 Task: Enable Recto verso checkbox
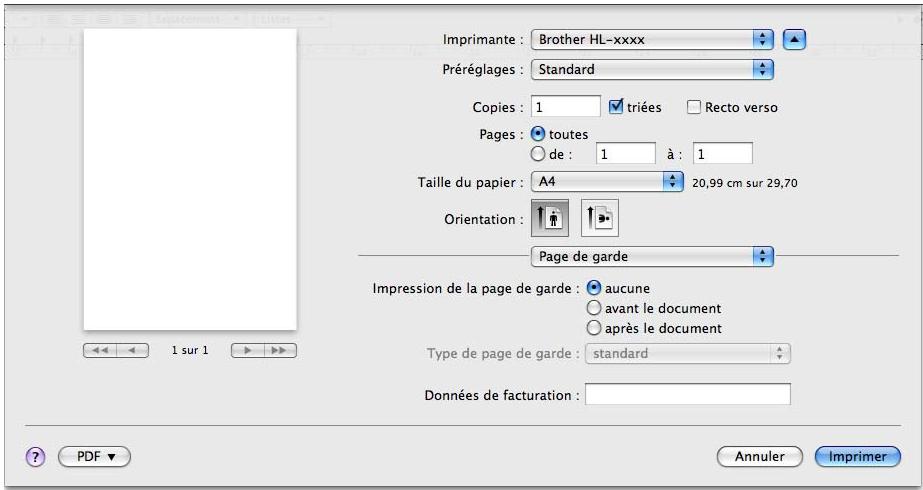click(694, 107)
